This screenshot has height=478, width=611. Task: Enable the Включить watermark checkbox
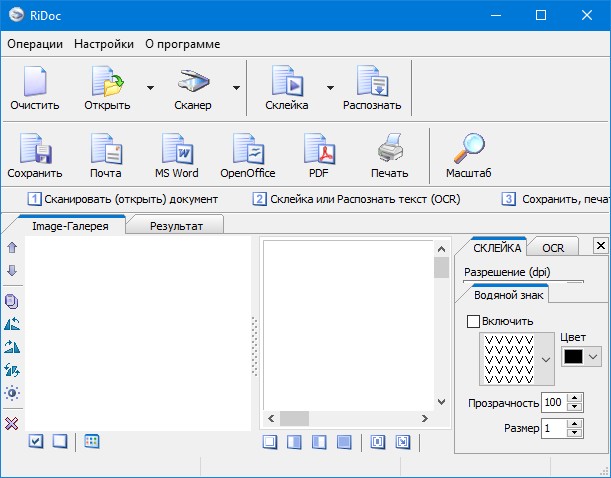tap(474, 321)
